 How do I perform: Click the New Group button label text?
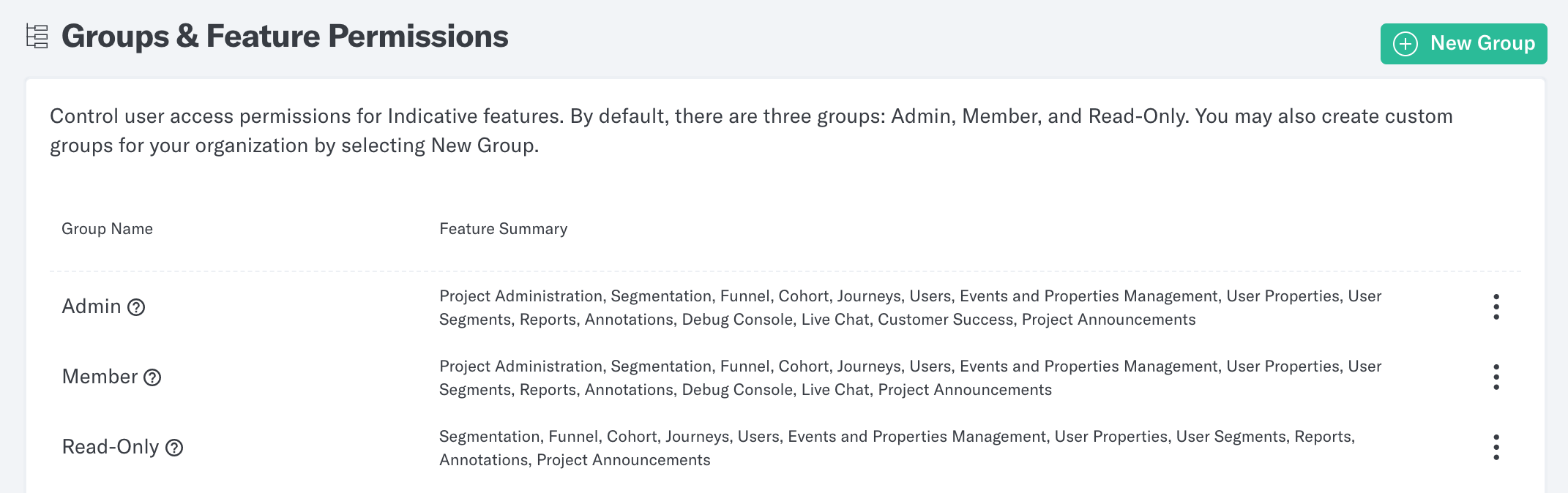click(1482, 44)
